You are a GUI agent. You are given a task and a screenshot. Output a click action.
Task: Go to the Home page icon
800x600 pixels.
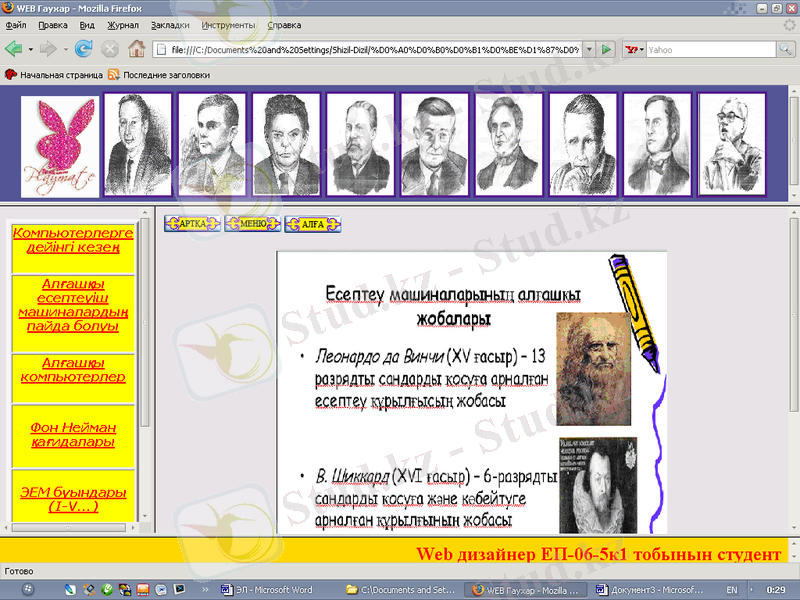[137, 48]
